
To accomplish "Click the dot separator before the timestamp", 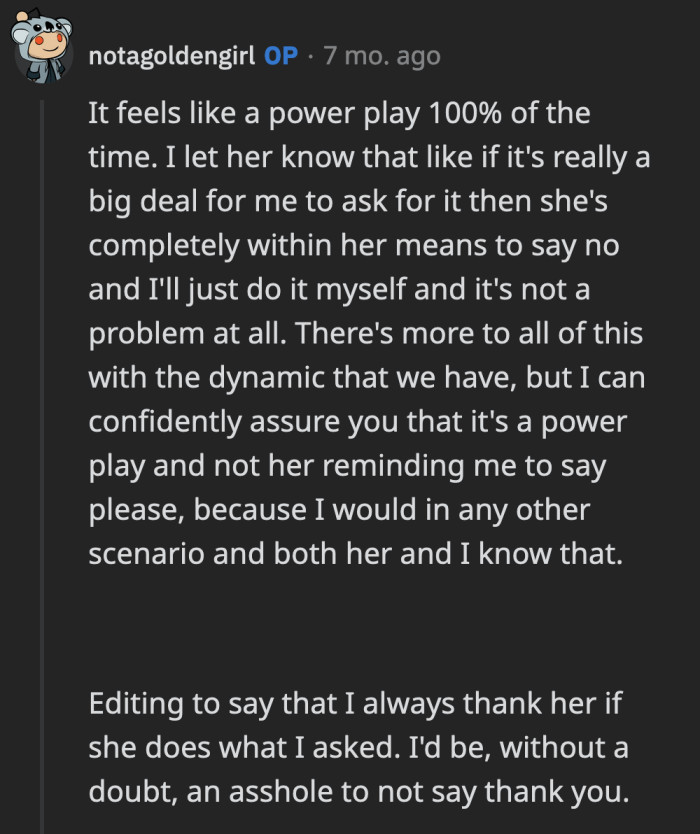I will click(310, 57).
